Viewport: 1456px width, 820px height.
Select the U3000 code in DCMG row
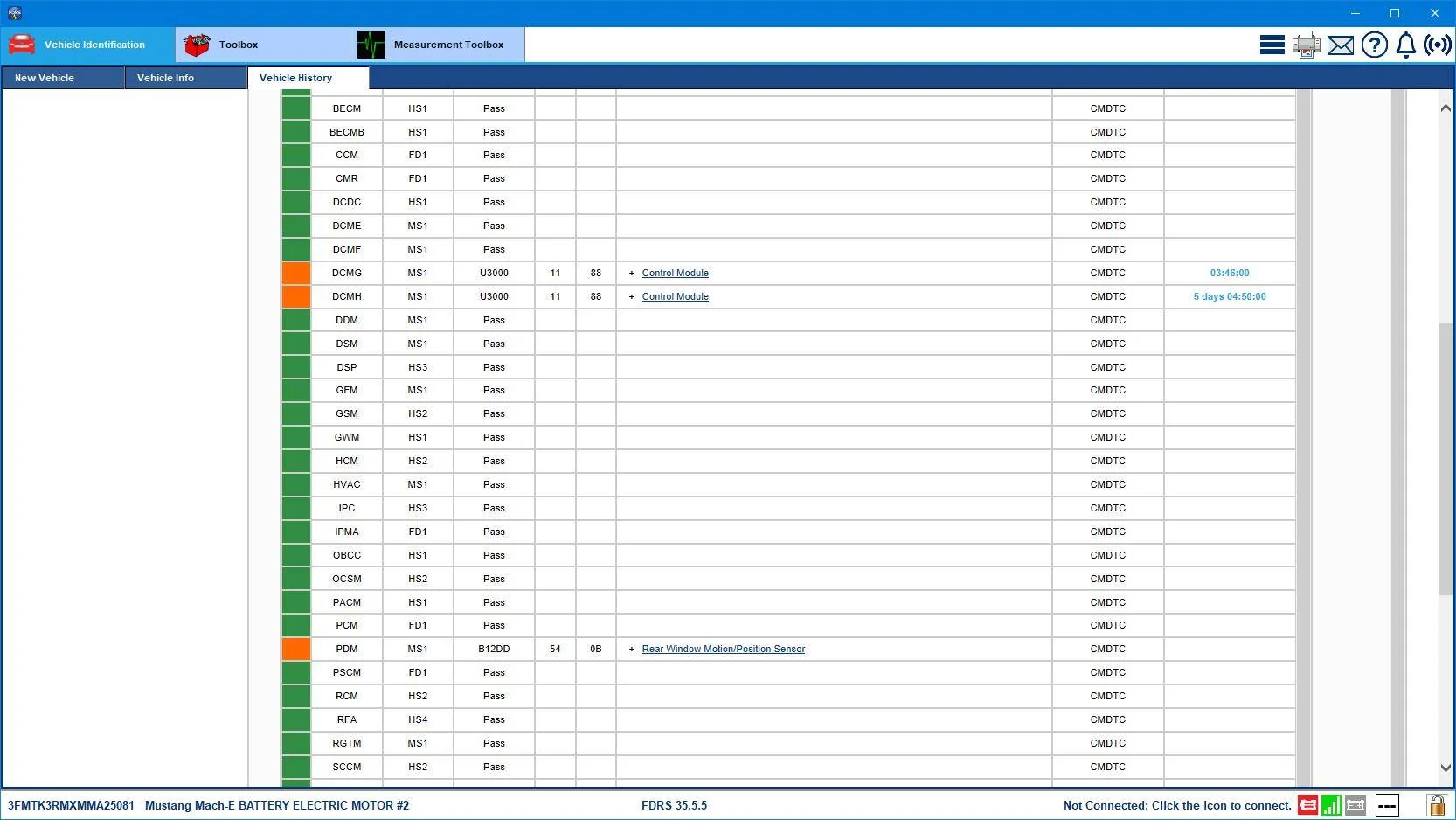click(494, 273)
